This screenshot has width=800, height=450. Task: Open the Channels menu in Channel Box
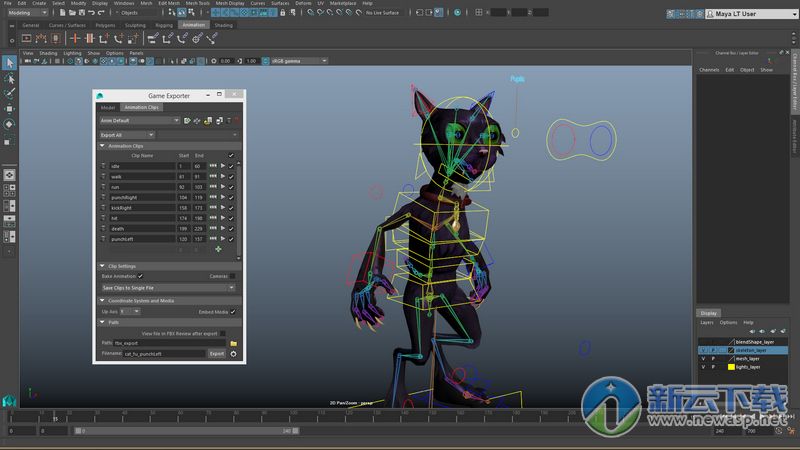point(709,70)
